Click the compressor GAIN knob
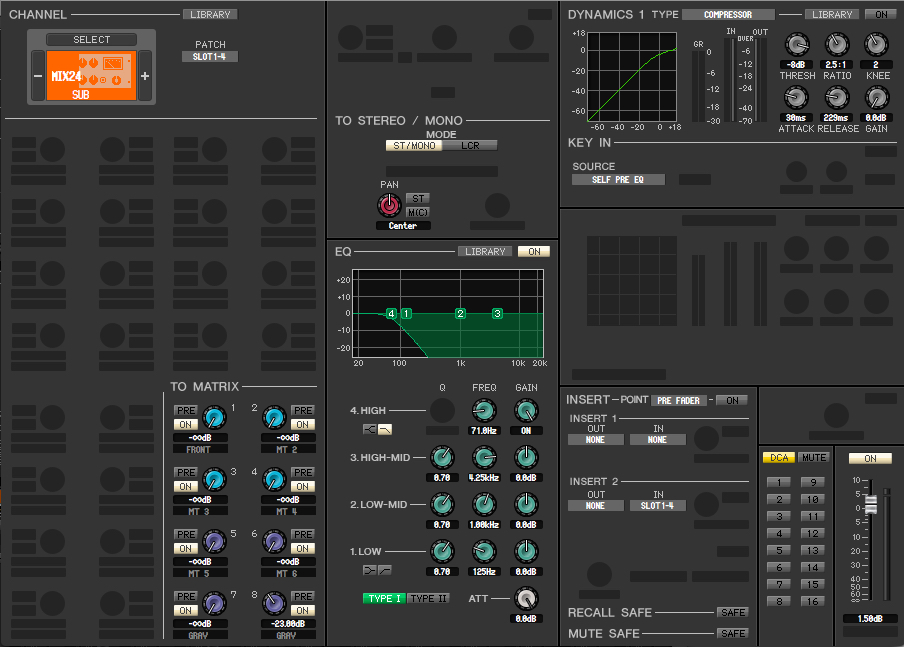904x647 pixels. click(x=876, y=97)
